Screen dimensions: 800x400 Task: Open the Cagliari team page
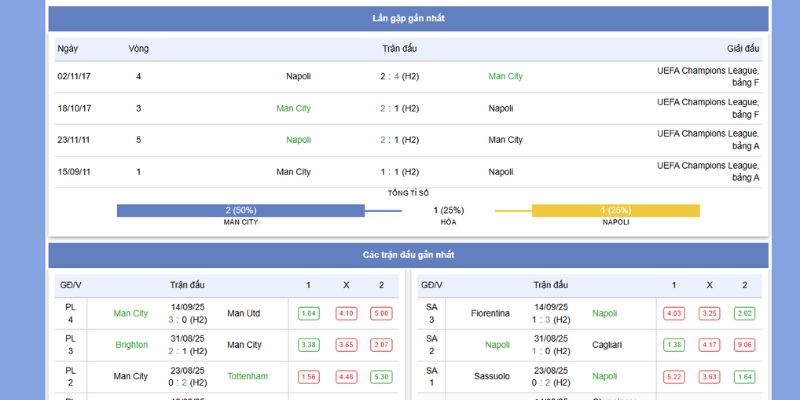(607, 345)
